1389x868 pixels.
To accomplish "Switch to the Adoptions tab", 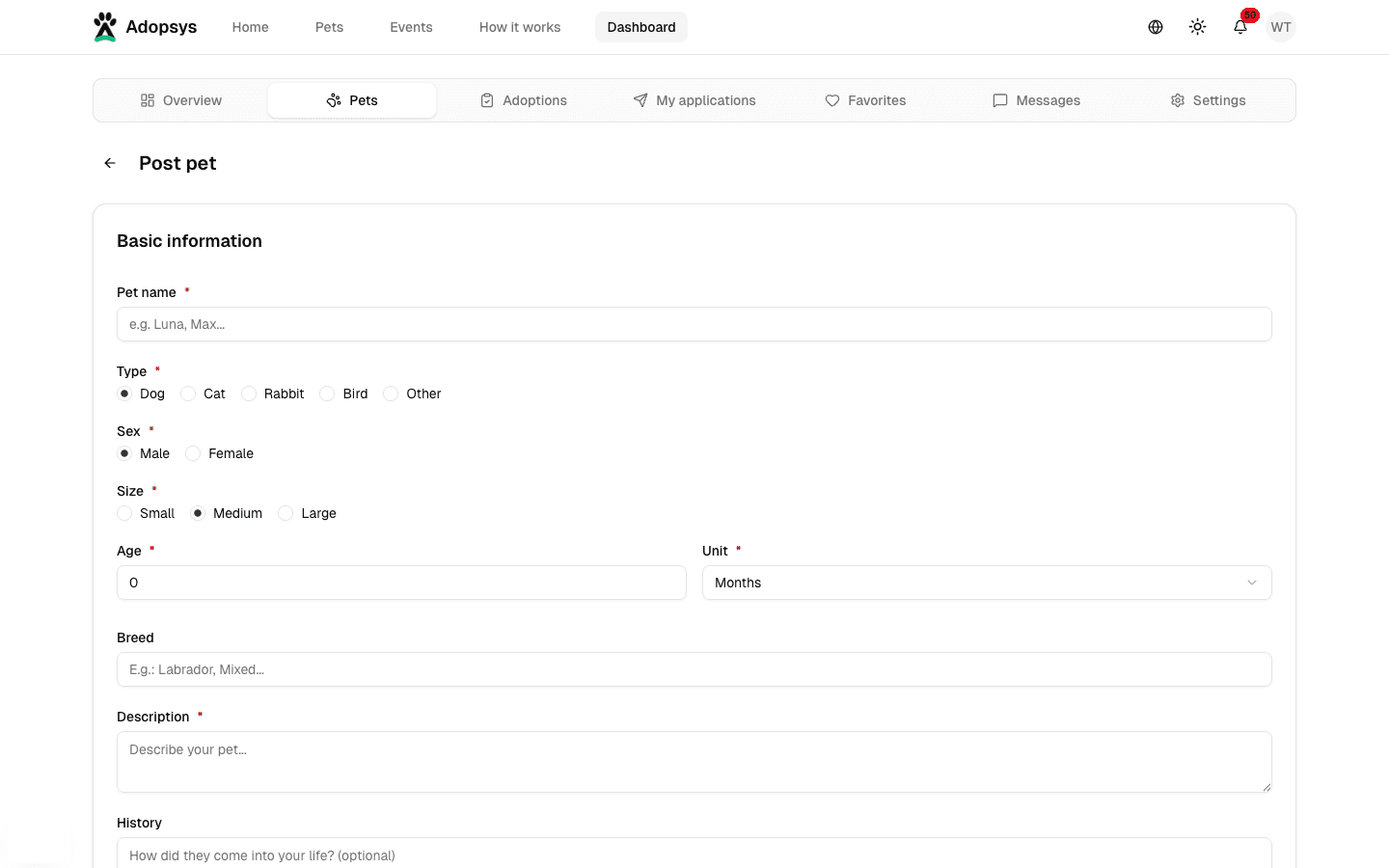I will coord(523,100).
